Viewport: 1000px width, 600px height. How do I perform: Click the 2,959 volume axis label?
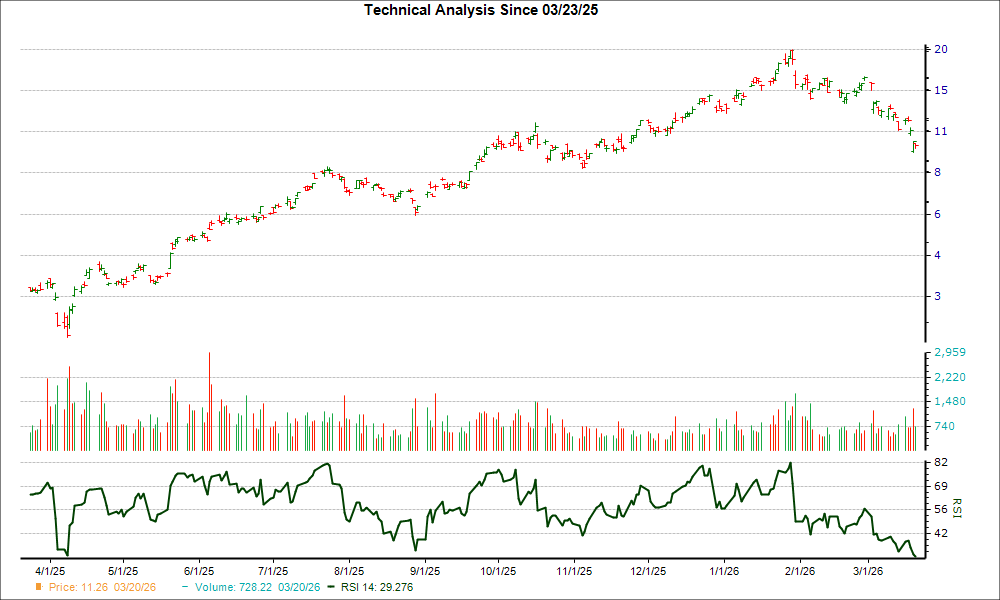tap(949, 353)
